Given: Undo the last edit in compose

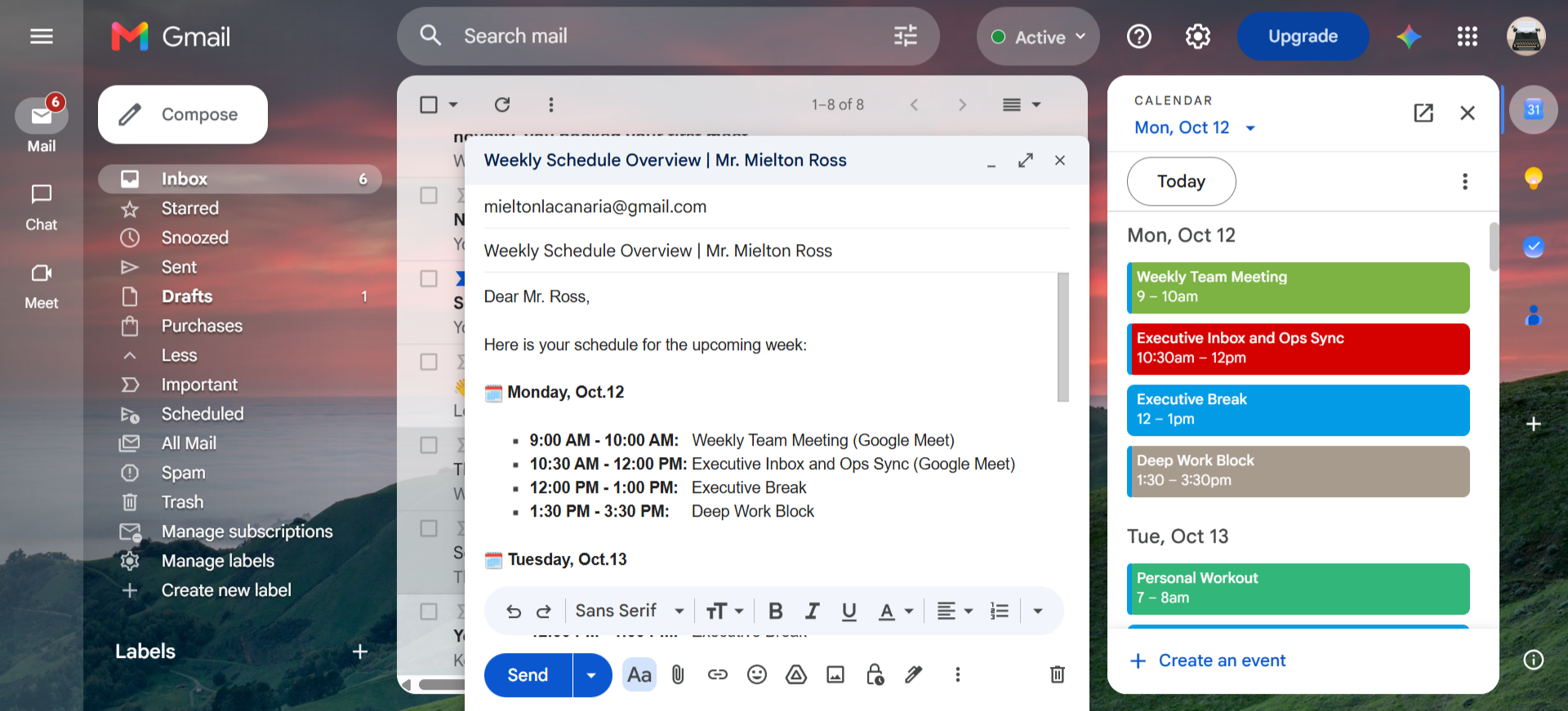Looking at the screenshot, I should tap(513, 611).
